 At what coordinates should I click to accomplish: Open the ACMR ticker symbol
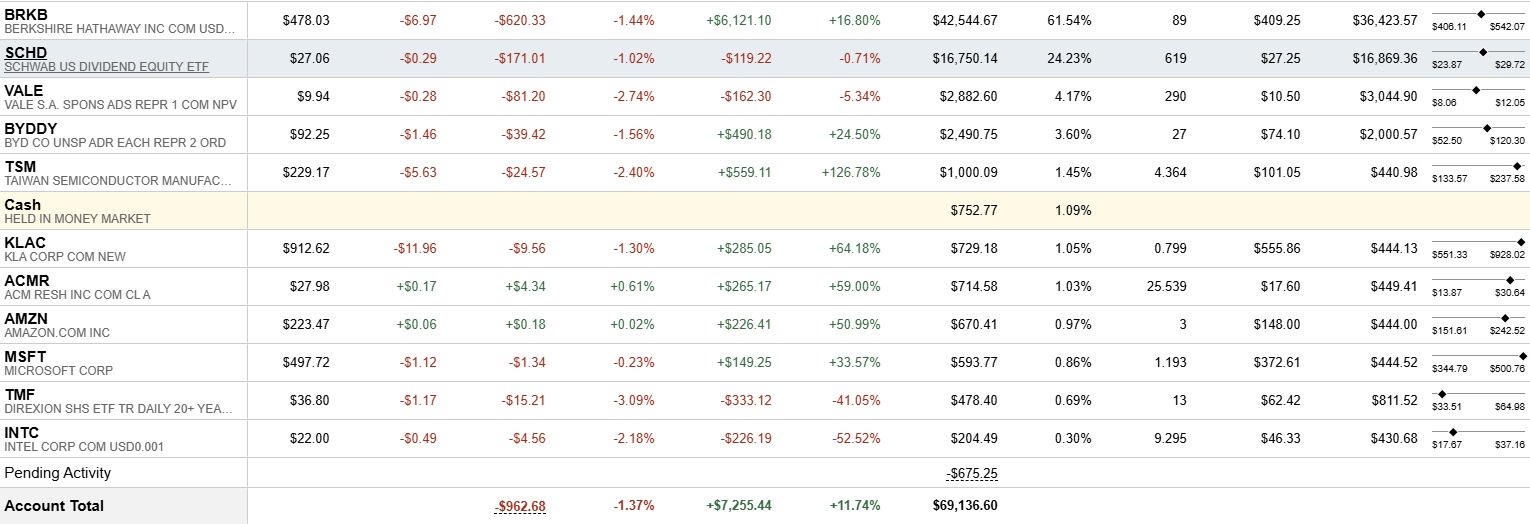[27, 280]
